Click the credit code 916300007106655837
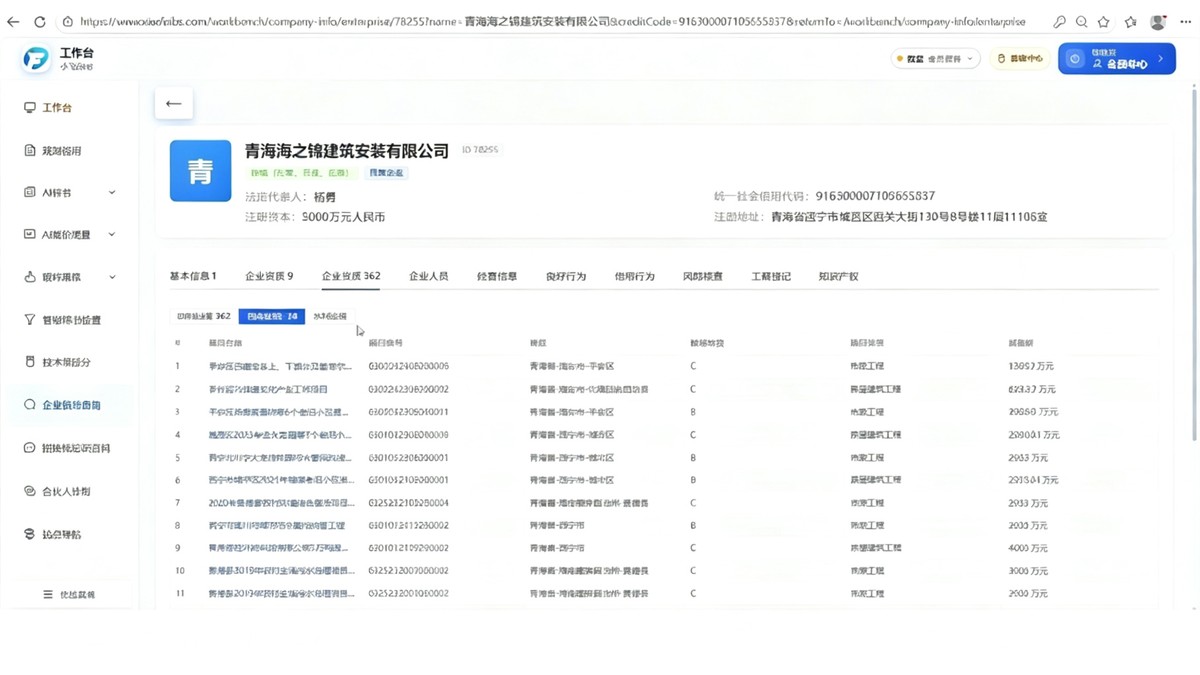The height and width of the screenshot is (675, 1200). pyautogui.click(x=875, y=196)
